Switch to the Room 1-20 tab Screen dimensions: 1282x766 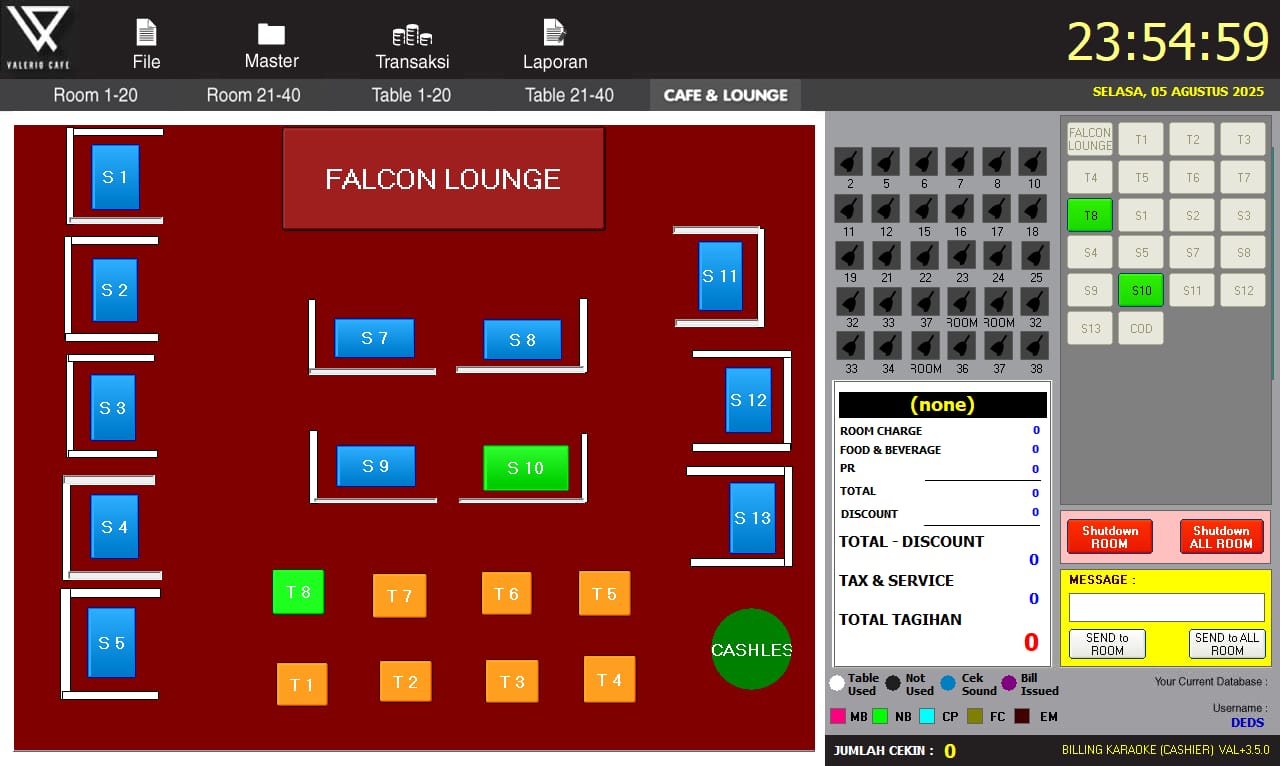point(95,95)
